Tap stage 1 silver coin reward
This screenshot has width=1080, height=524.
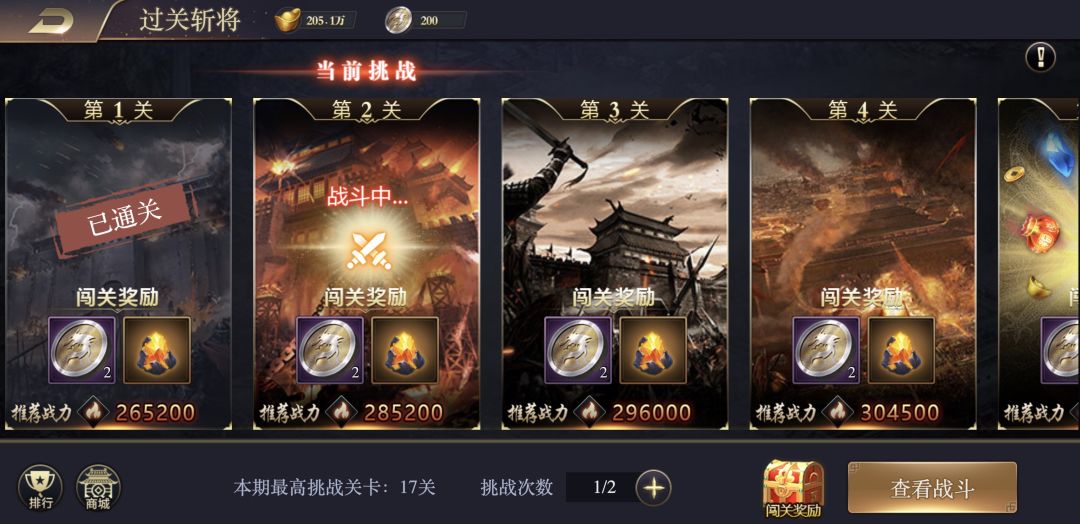82,350
